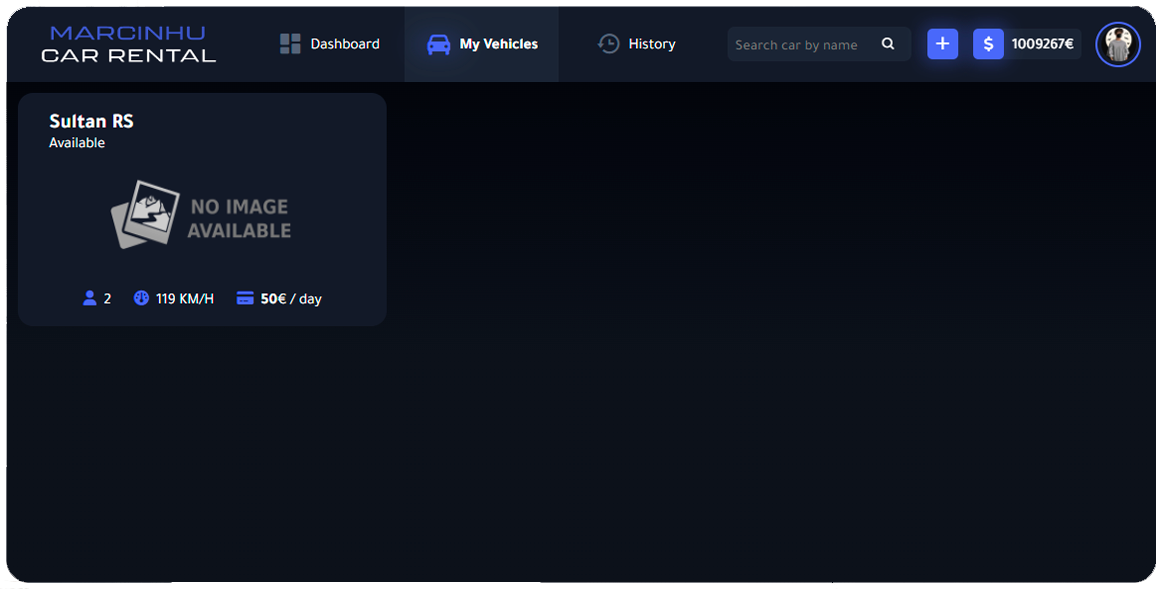
Task: Click the seats person icon on Sultan RS
Action: [x=90, y=298]
